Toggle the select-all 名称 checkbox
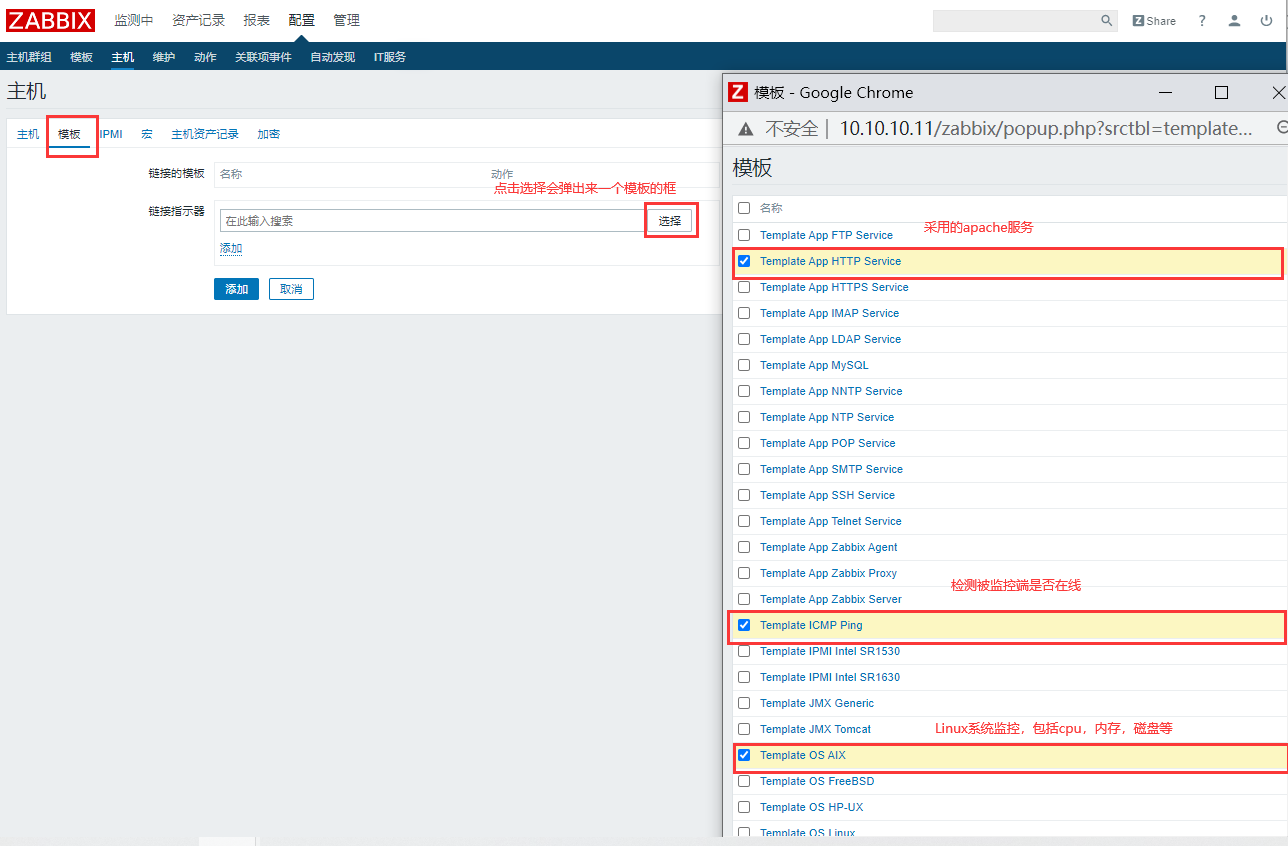1288x846 pixels. pyautogui.click(x=743, y=209)
